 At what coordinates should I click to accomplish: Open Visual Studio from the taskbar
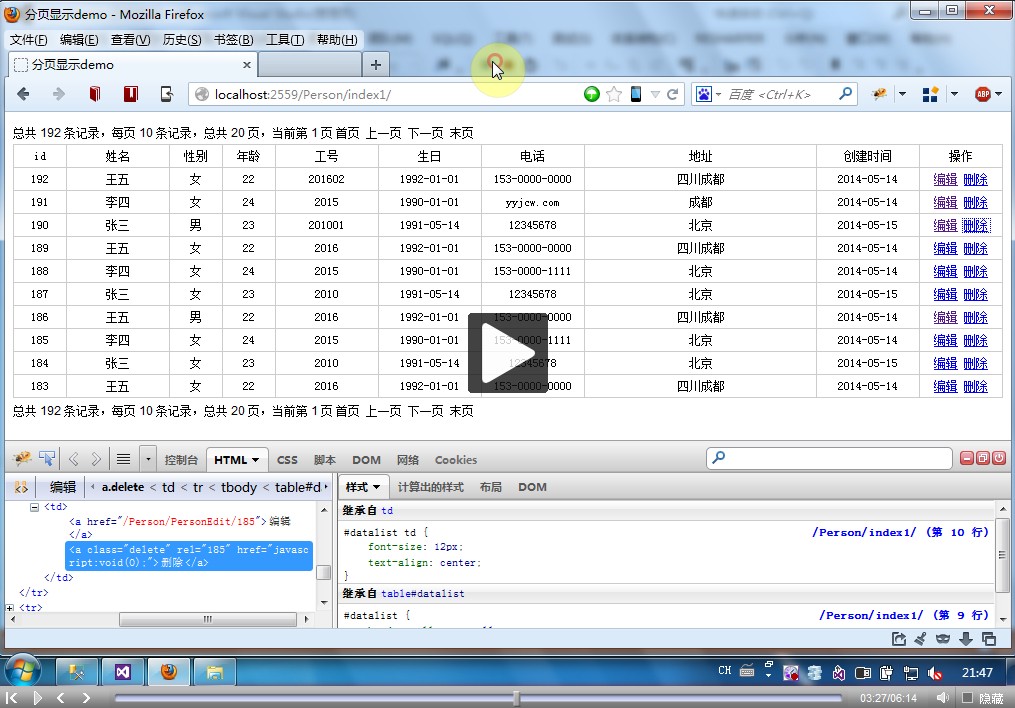(x=124, y=672)
